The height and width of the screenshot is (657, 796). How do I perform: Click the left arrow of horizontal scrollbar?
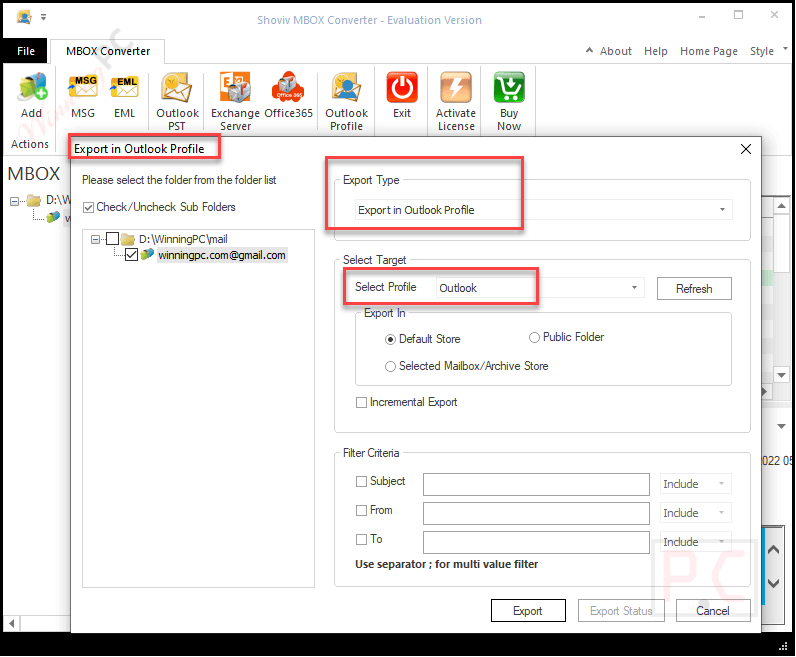click(11, 622)
